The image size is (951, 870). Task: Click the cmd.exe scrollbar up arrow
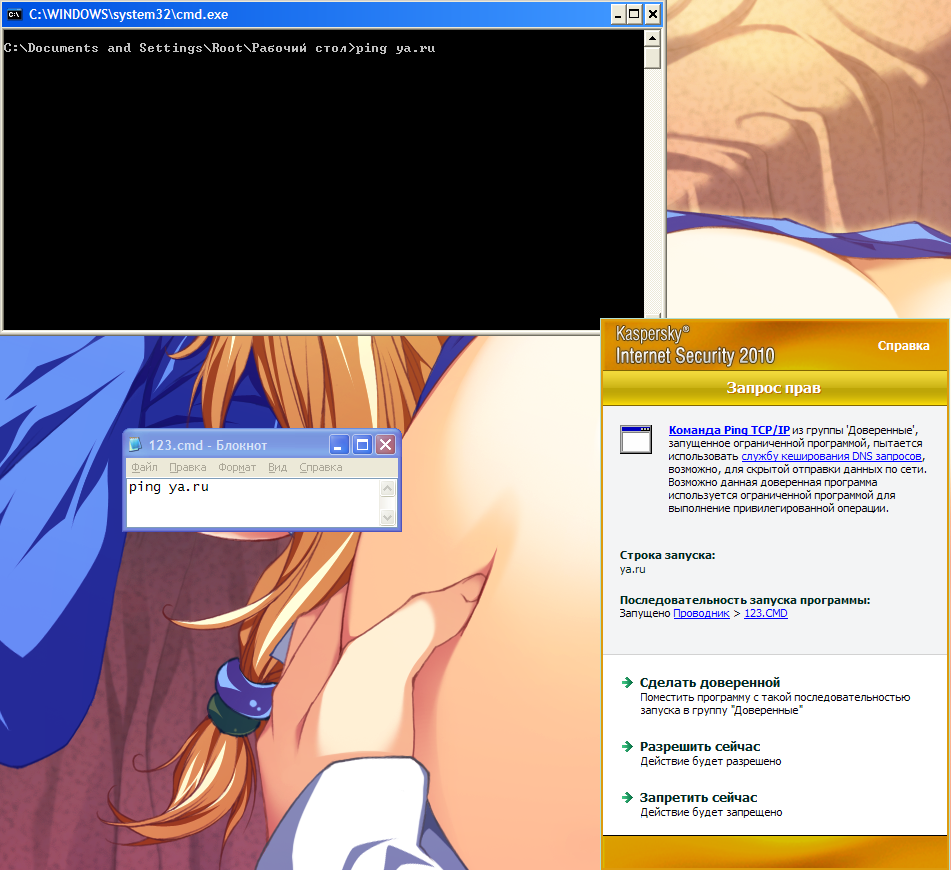coord(652,38)
